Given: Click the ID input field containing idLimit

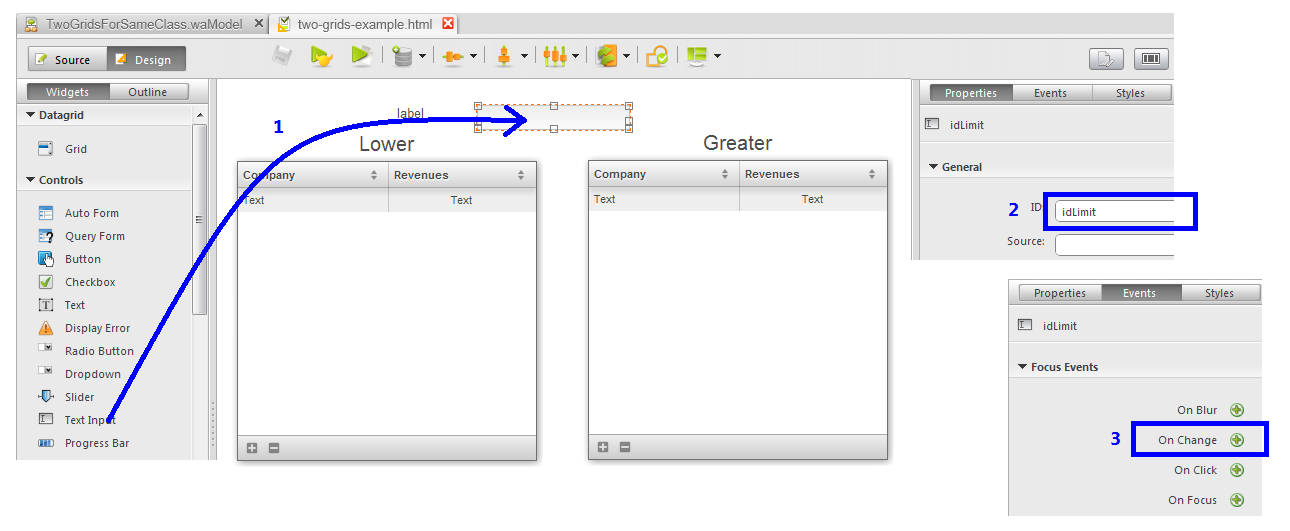Looking at the screenshot, I should tap(1115, 212).
